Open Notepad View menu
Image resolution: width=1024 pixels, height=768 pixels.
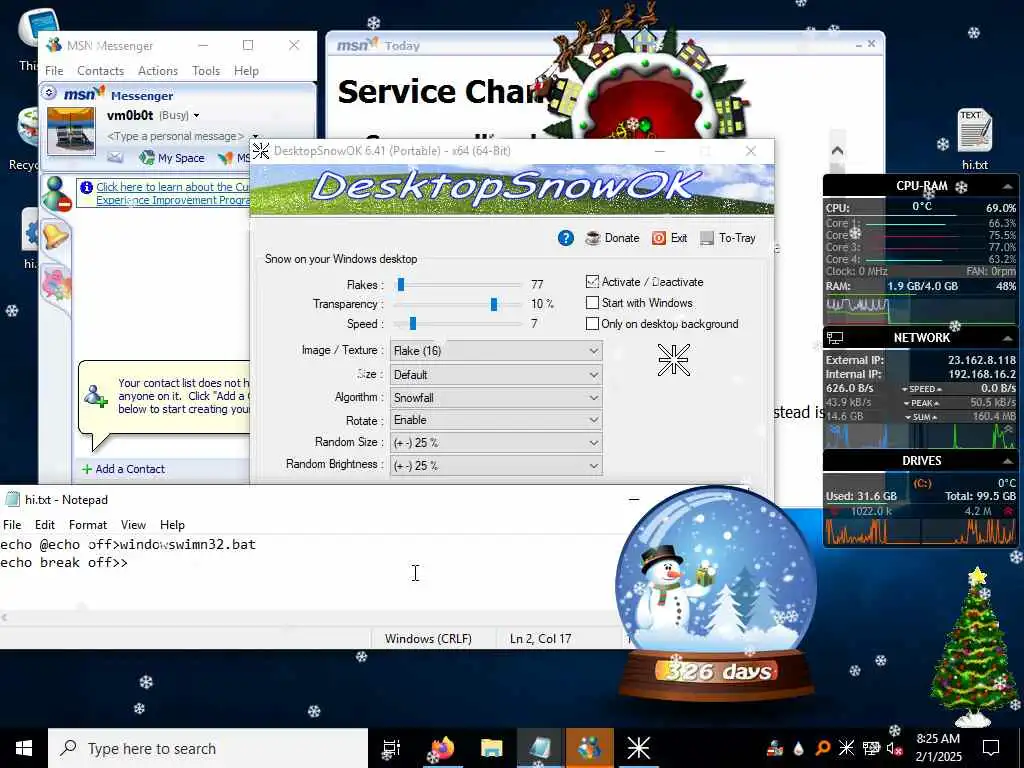click(x=133, y=525)
